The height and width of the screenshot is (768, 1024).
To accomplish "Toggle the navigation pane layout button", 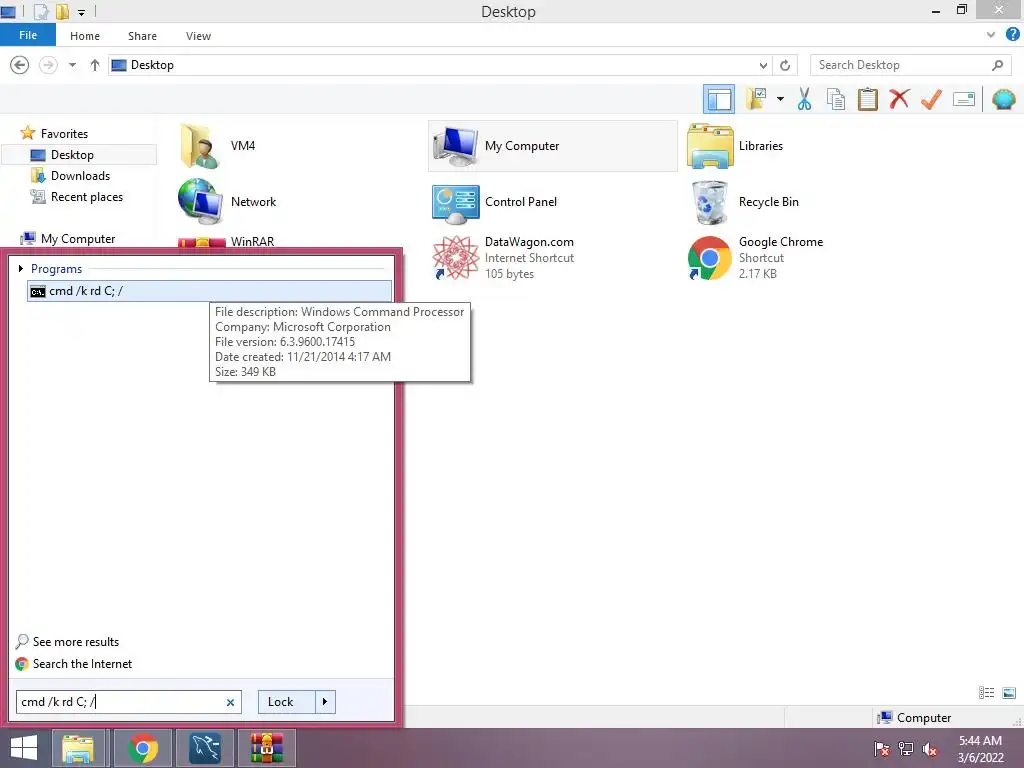I will click(718, 100).
